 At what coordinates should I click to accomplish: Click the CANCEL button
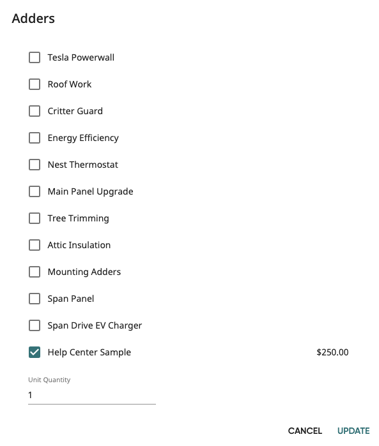305,431
